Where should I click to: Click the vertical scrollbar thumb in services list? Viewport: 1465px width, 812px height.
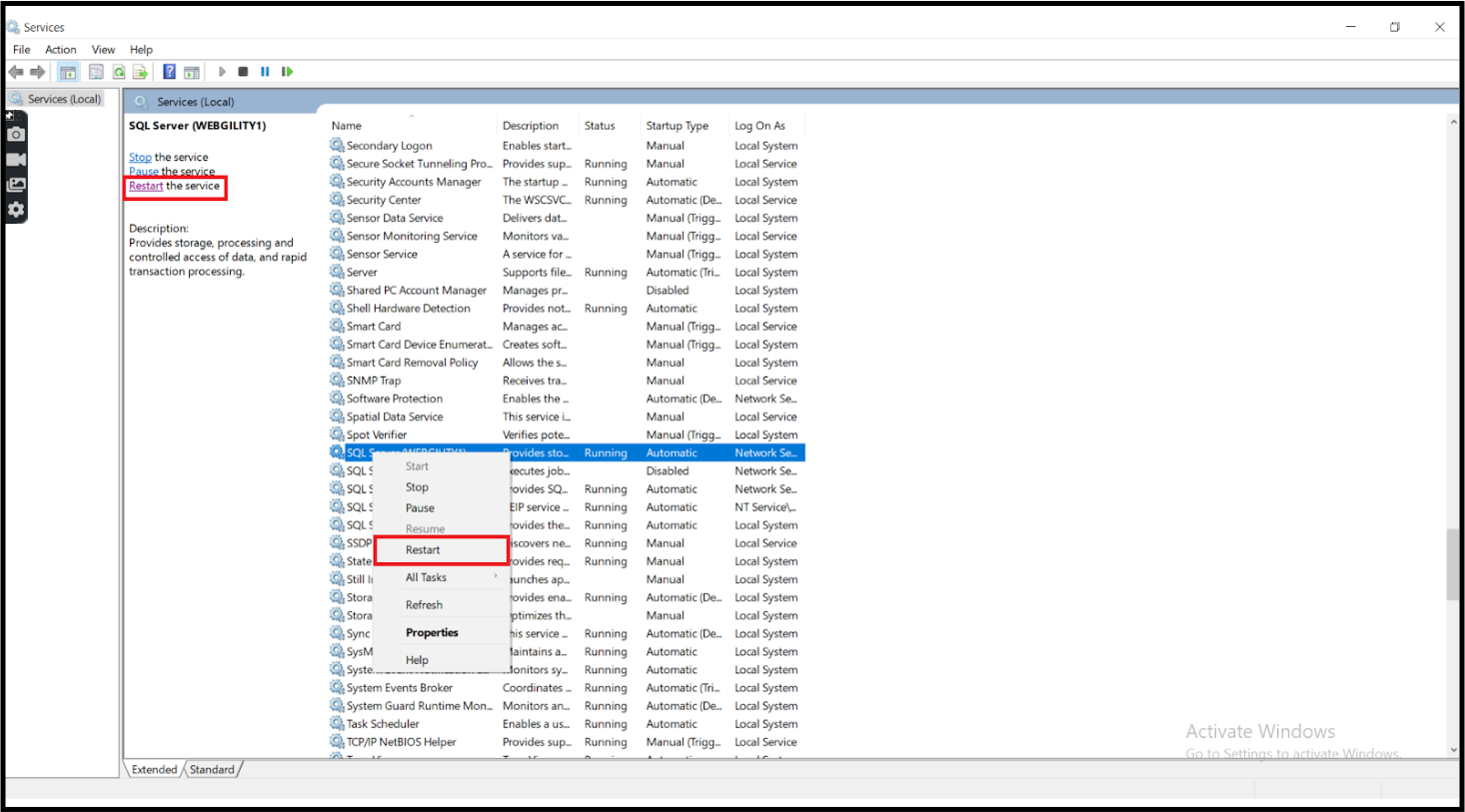point(1452,564)
